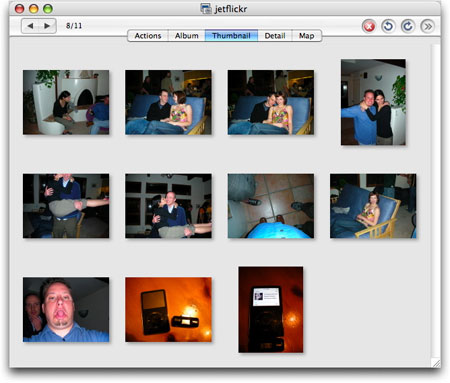The width and height of the screenshot is (450, 383).
Task: Select the photo of the man carrying a woman sideways
Action: point(66,206)
